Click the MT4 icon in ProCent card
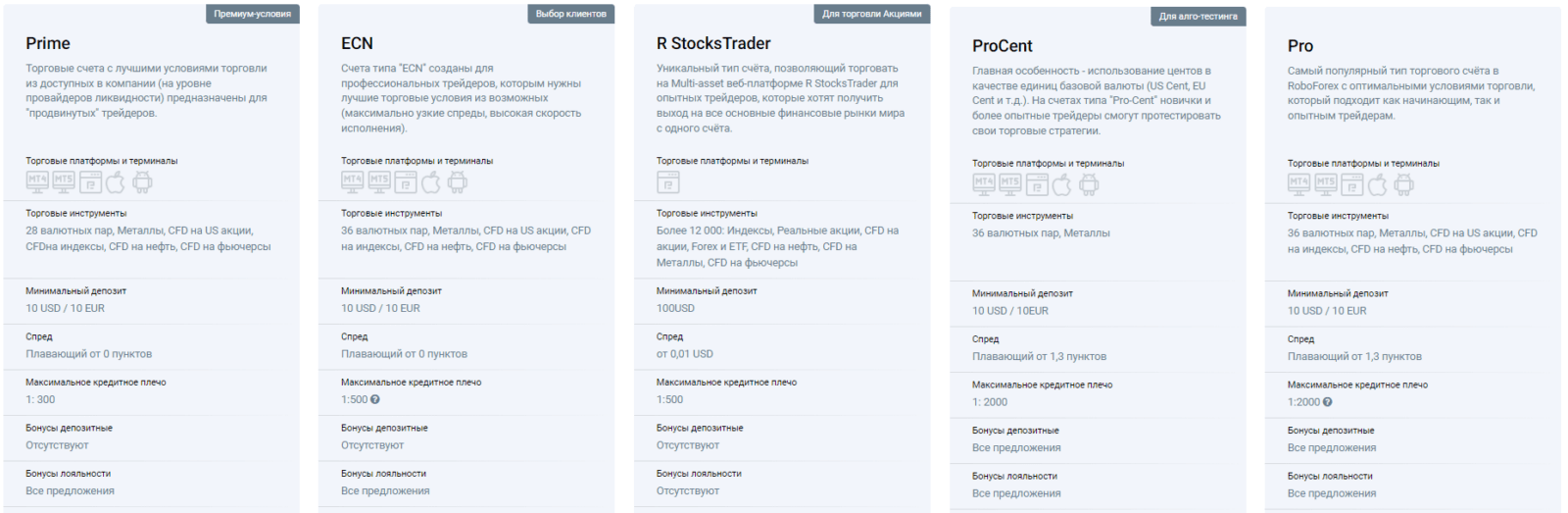Screen dimensions: 1568x513 984,183
